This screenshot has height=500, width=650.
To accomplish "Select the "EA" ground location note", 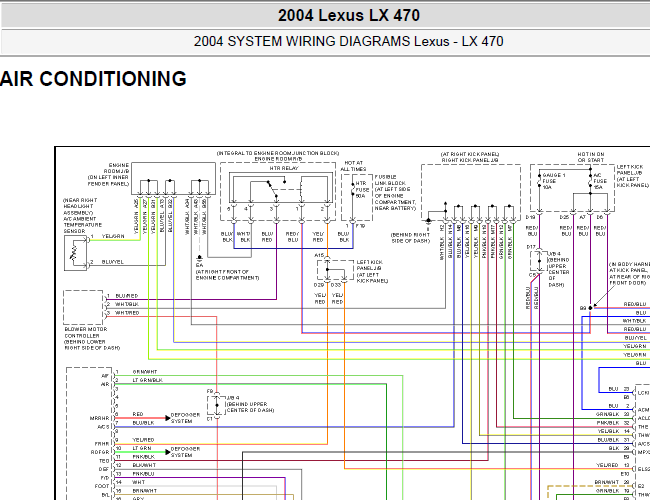I will click(x=227, y=274).
